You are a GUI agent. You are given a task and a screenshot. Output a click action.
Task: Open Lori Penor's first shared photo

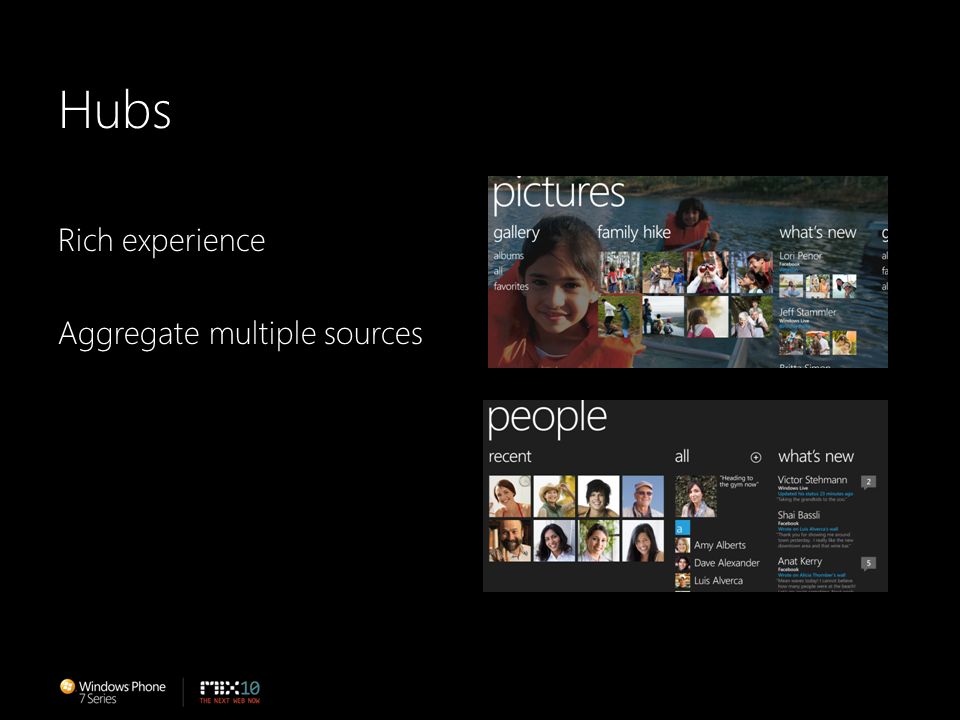point(791,286)
